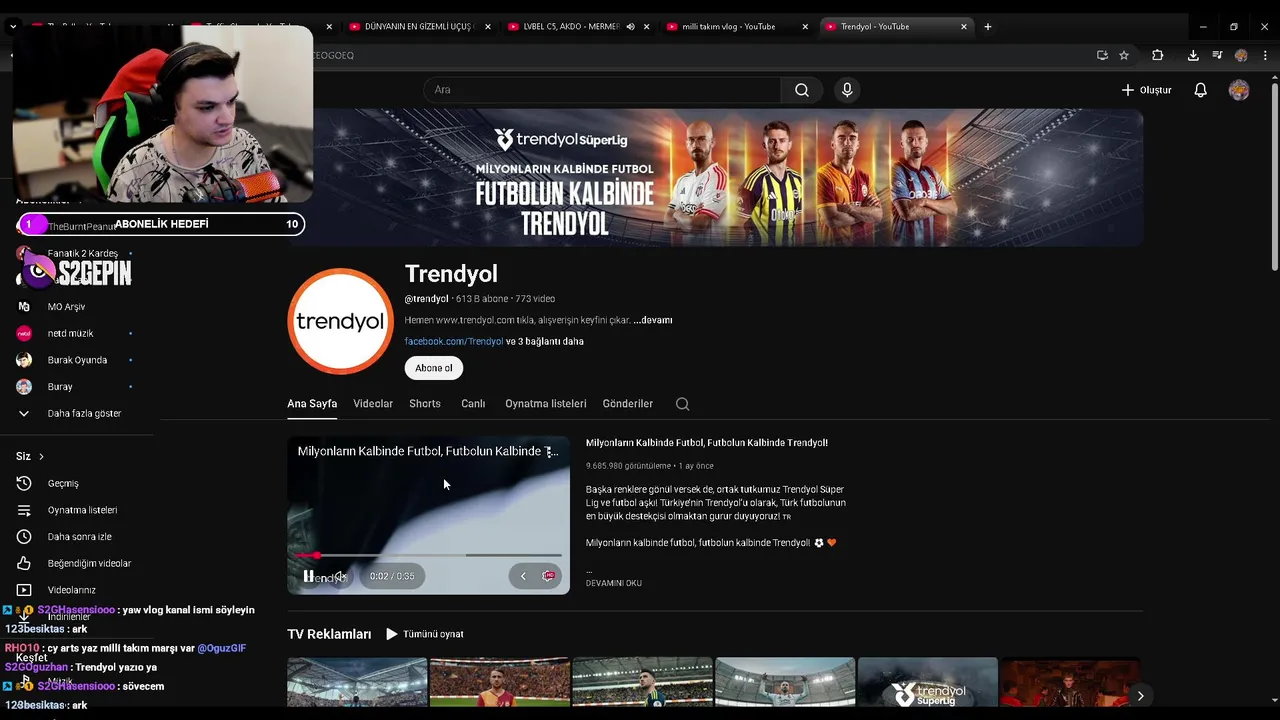Open Geçmiş history icon in sidebar
Screen dimensions: 1280x720
coord(24,483)
